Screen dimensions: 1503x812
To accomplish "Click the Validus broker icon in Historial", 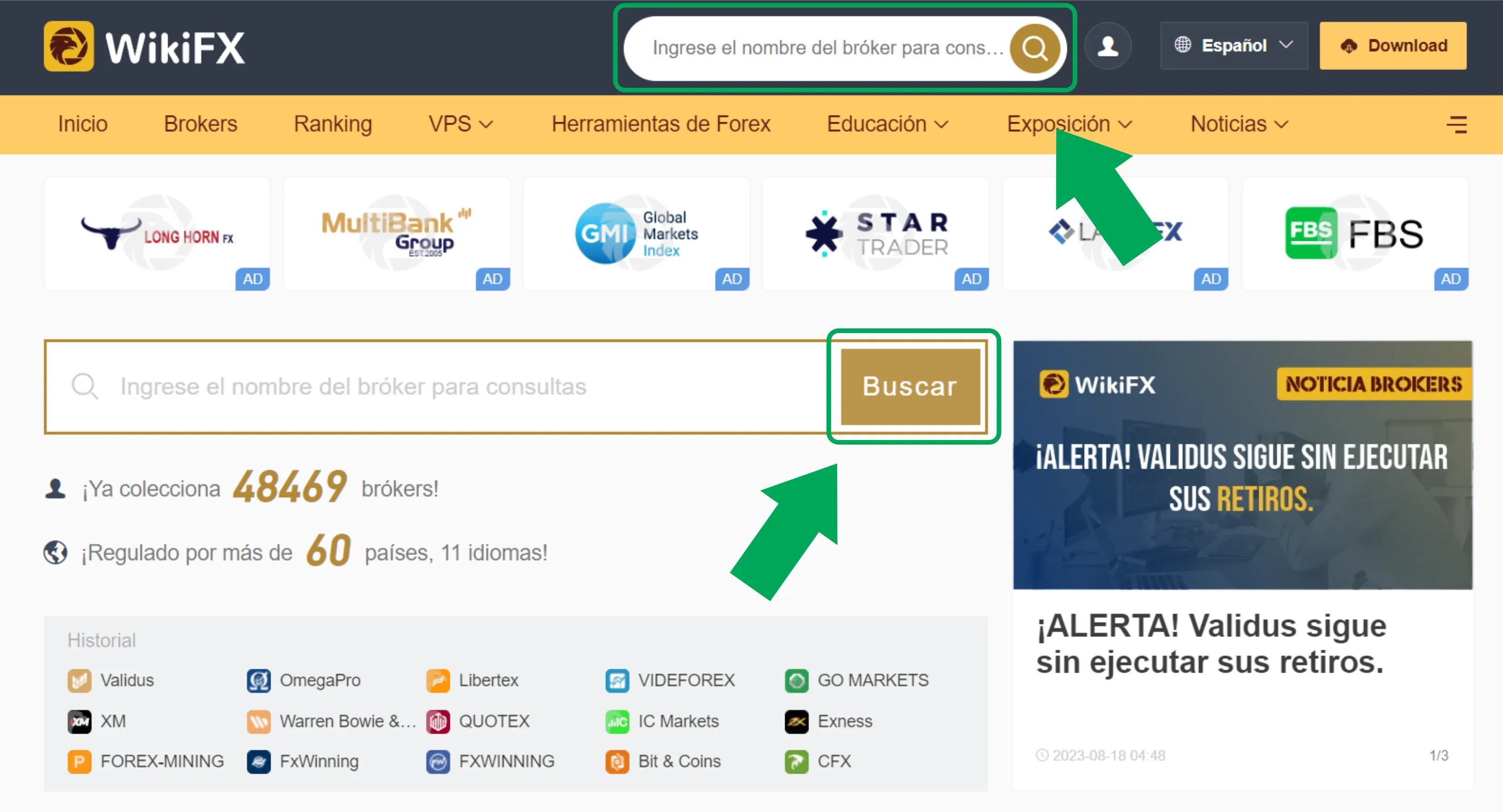I will [x=79, y=680].
